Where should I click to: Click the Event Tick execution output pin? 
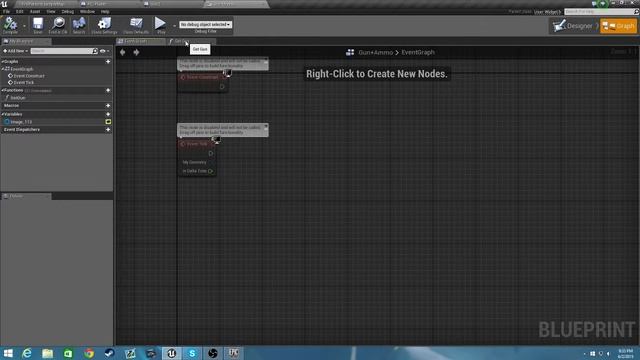coord(211,154)
